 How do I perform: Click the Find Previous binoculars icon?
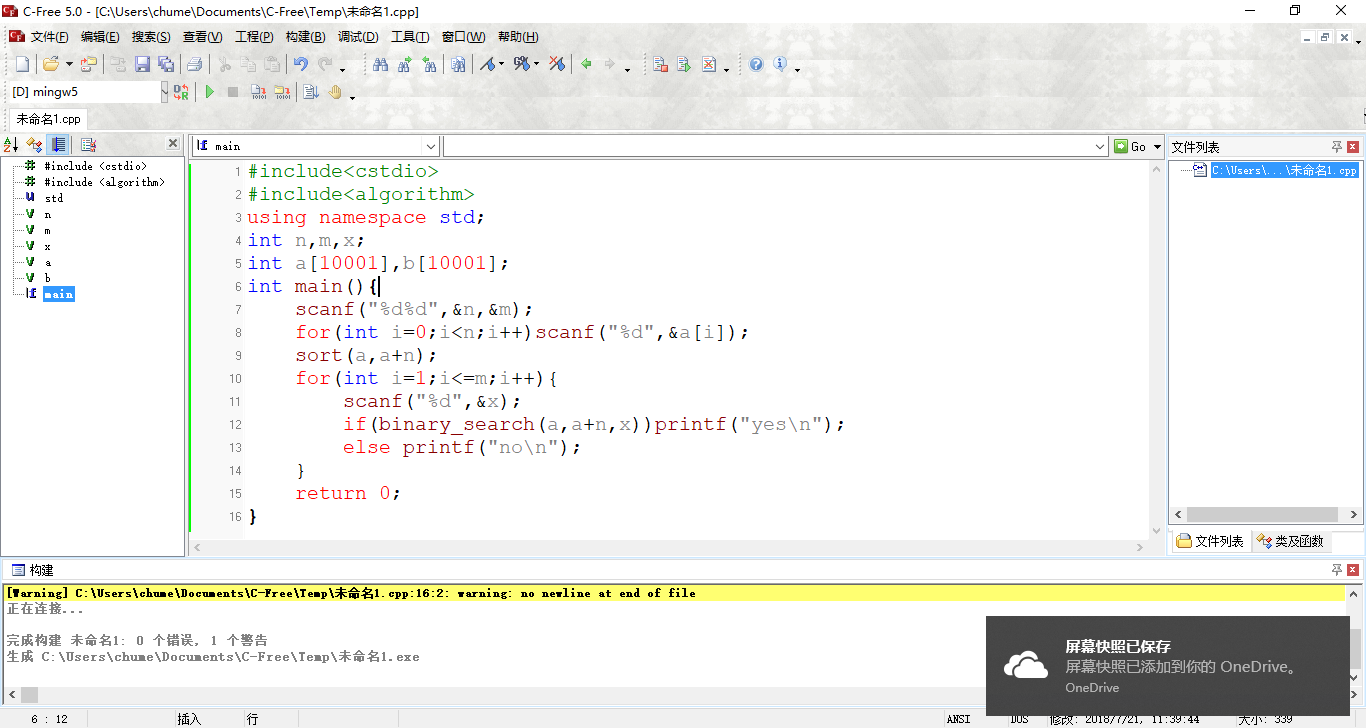(x=429, y=64)
